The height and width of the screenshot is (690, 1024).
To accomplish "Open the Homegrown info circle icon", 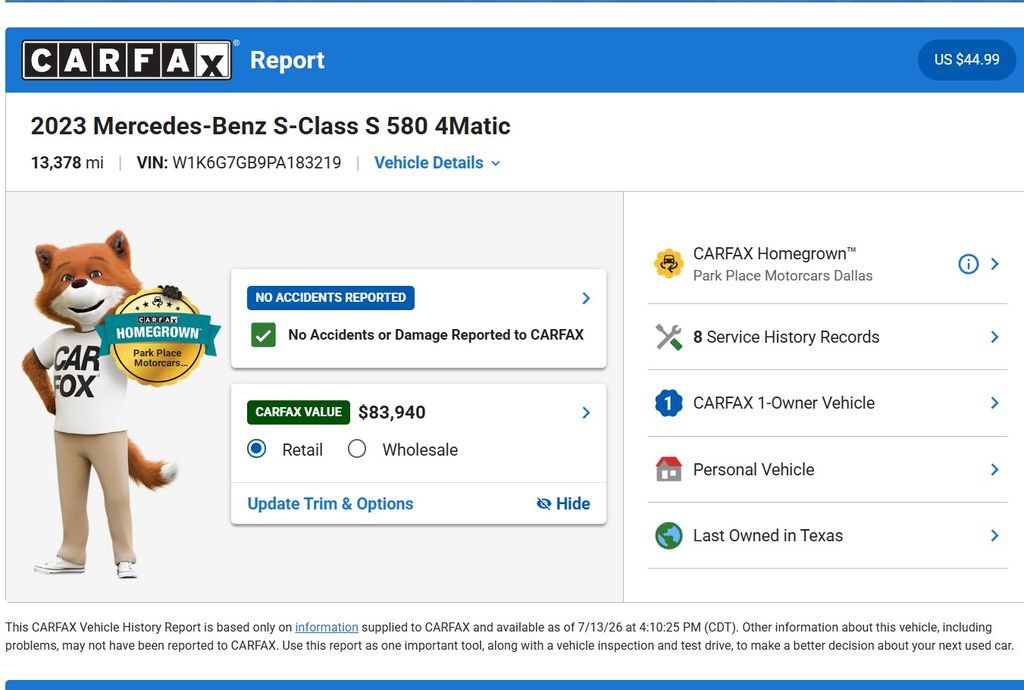I will [968, 264].
